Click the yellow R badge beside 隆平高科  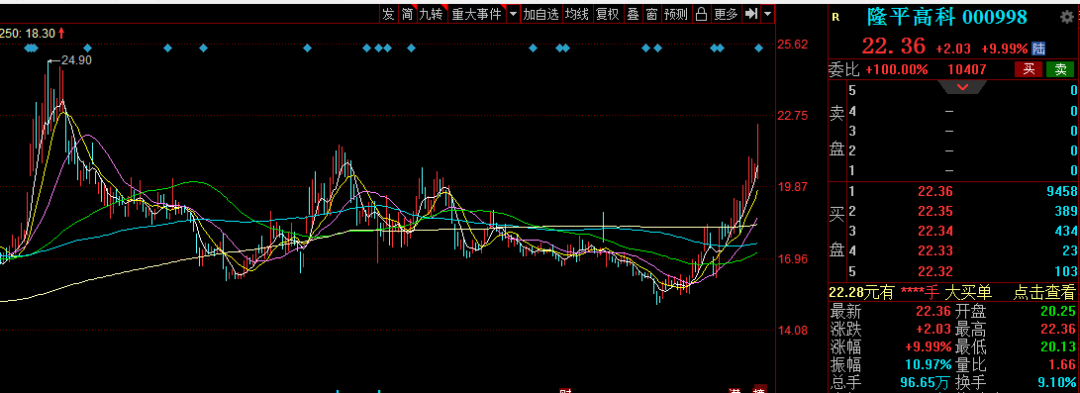[836, 17]
